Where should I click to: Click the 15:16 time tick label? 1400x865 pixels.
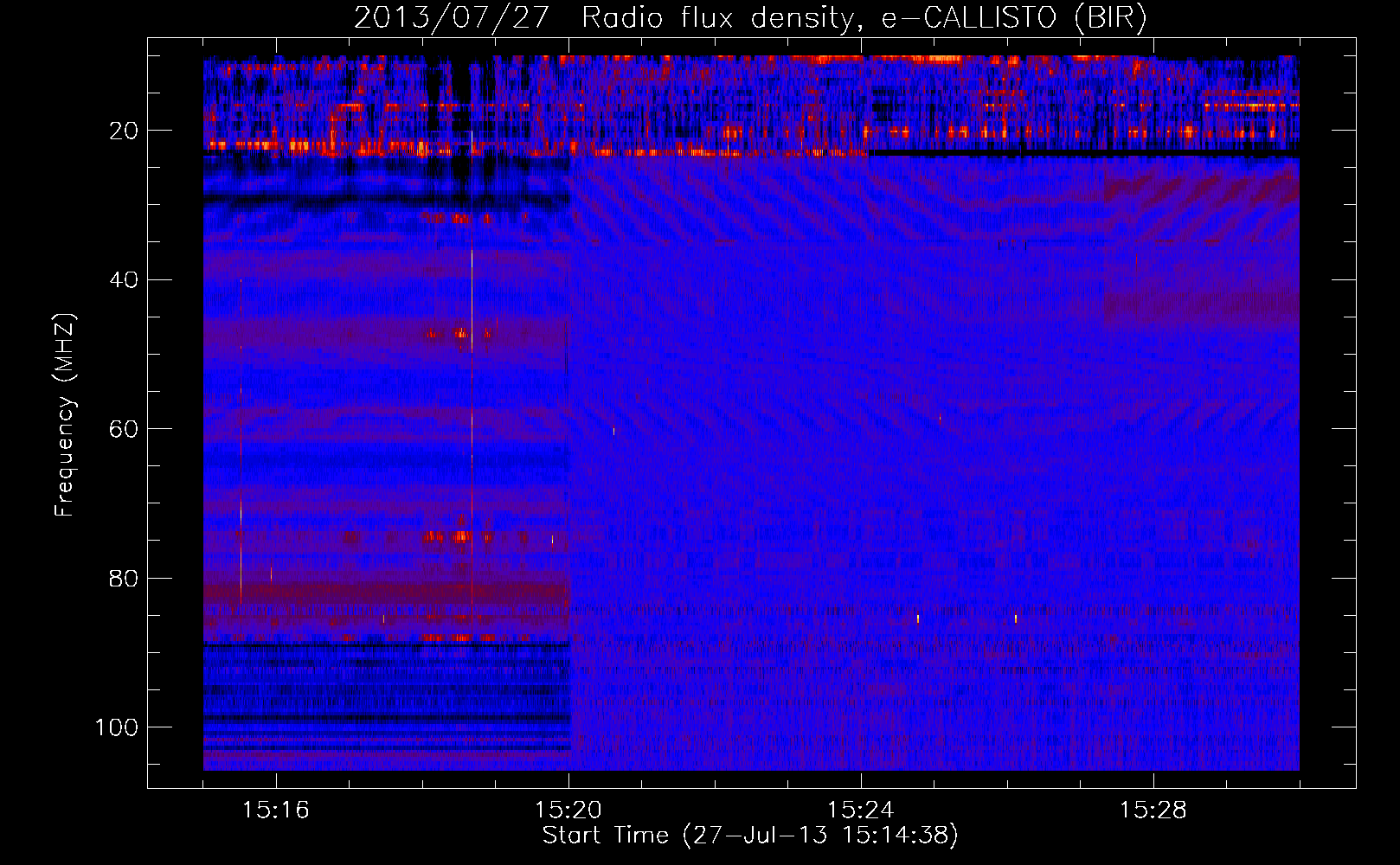[x=276, y=811]
